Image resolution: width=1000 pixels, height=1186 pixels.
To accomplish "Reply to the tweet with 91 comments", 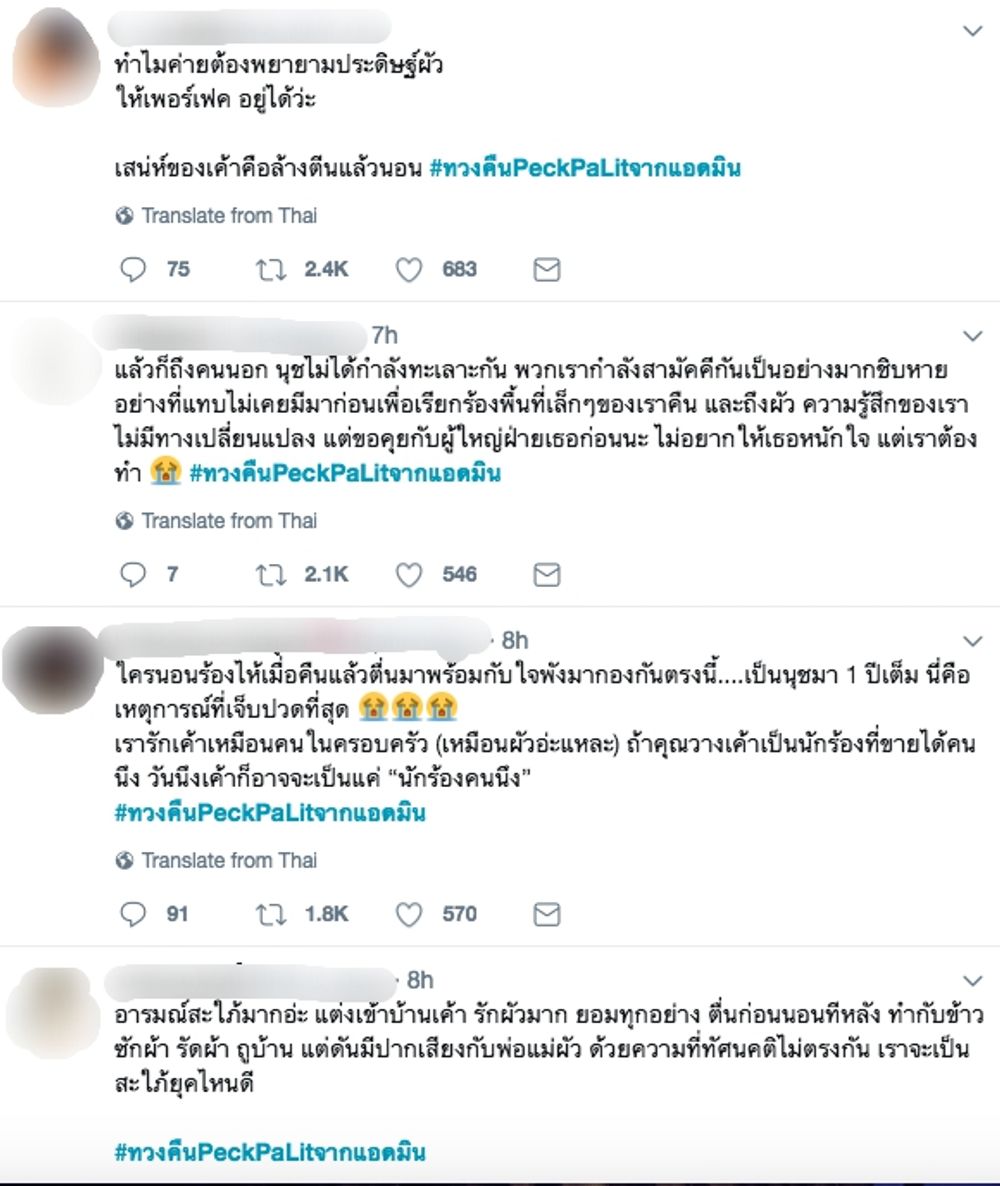I will [133, 914].
